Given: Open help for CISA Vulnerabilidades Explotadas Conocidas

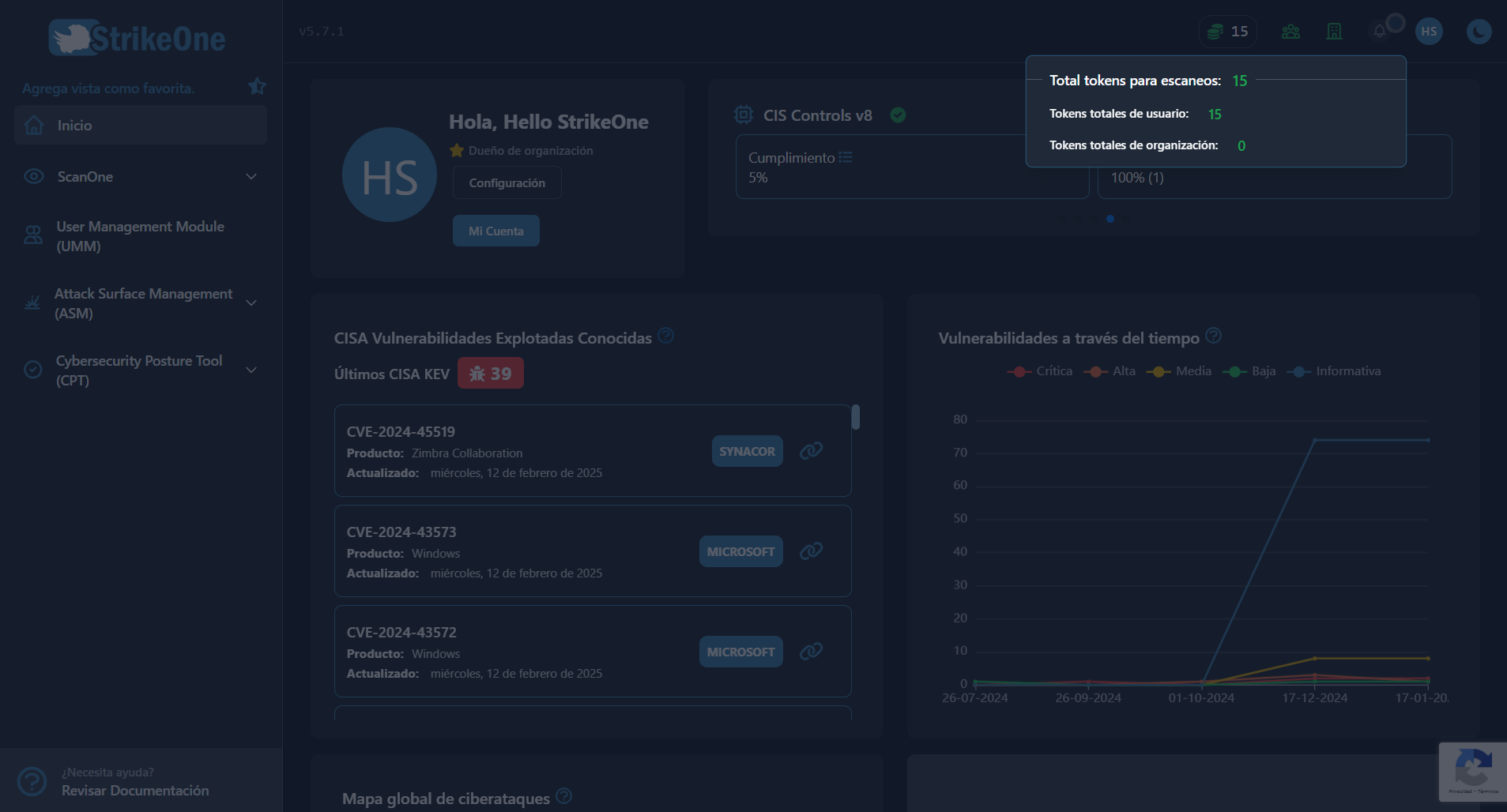Looking at the screenshot, I should pos(666,336).
